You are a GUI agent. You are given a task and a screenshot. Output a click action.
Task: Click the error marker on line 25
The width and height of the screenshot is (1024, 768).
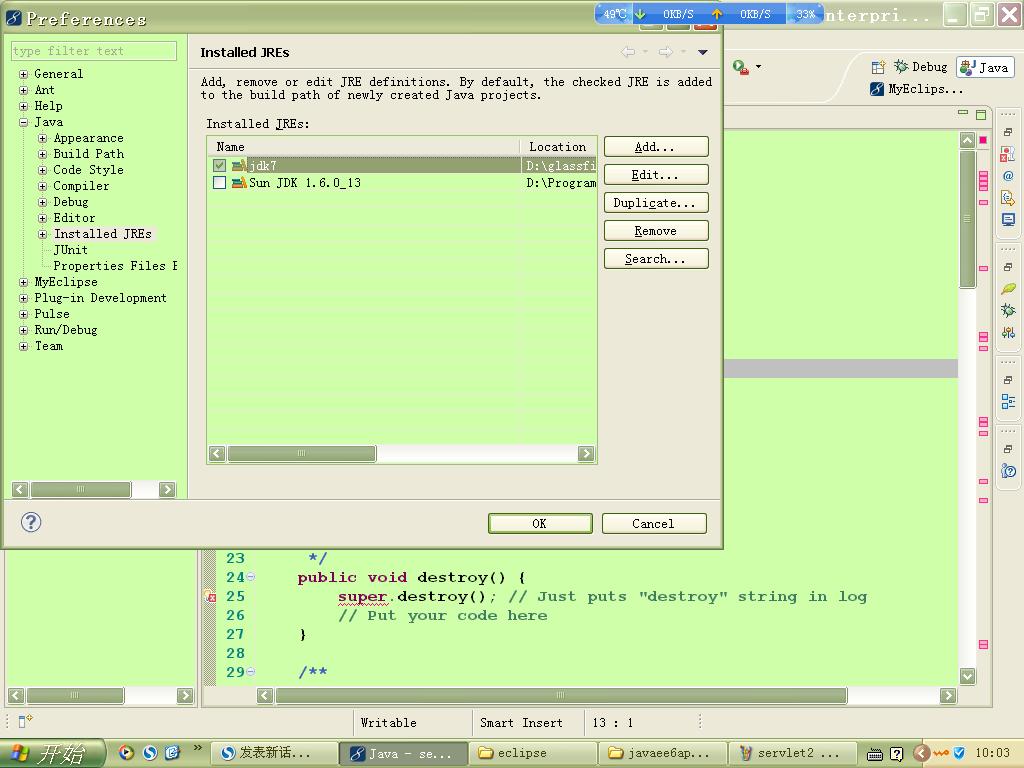tap(210, 596)
